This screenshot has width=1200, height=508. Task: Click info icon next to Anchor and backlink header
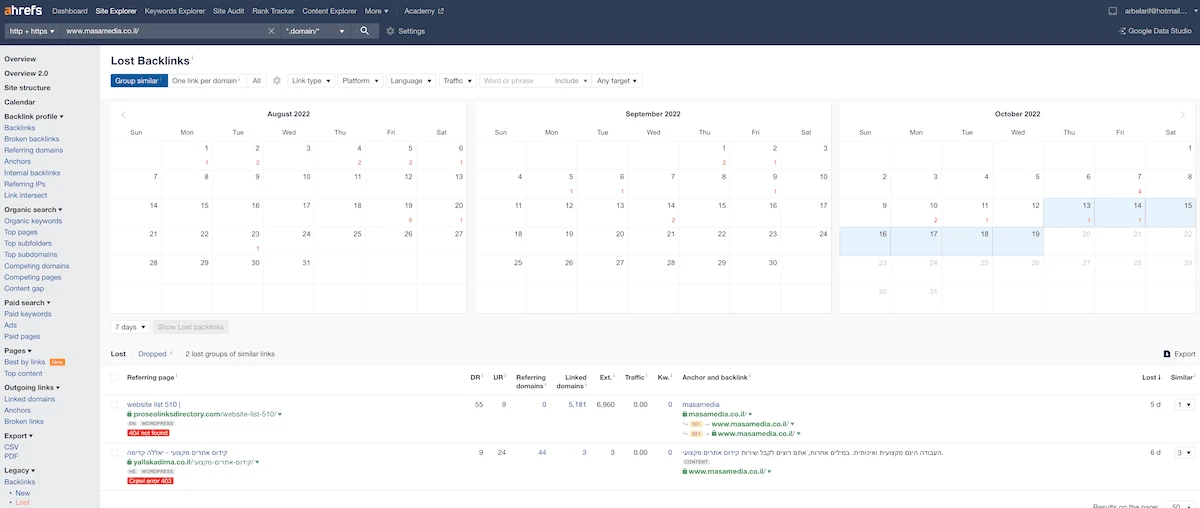[x=750, y=376]
